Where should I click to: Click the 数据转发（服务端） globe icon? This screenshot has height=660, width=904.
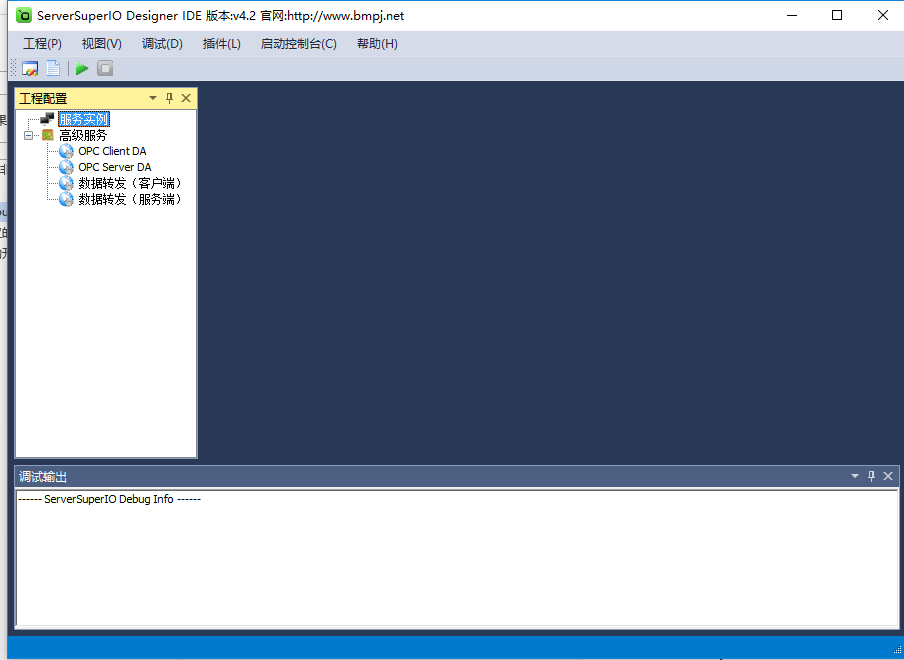pyautogui.click(x=66, y=199)
